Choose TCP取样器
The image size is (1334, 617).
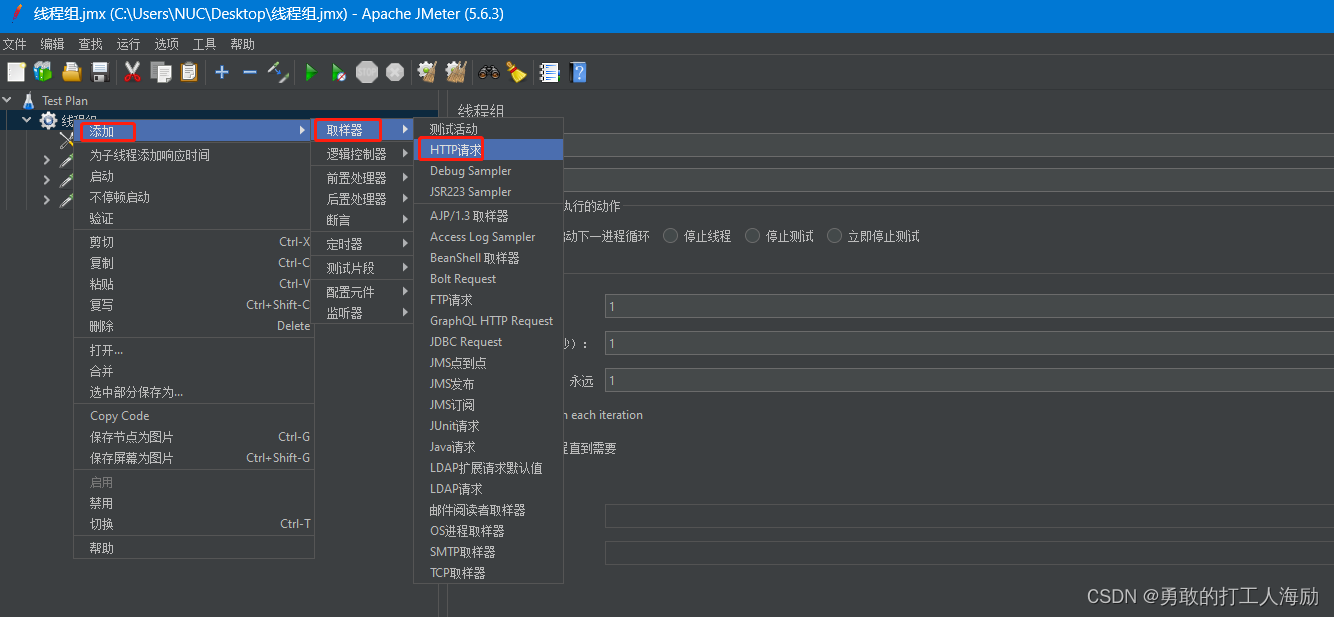(x=489, y=573)
